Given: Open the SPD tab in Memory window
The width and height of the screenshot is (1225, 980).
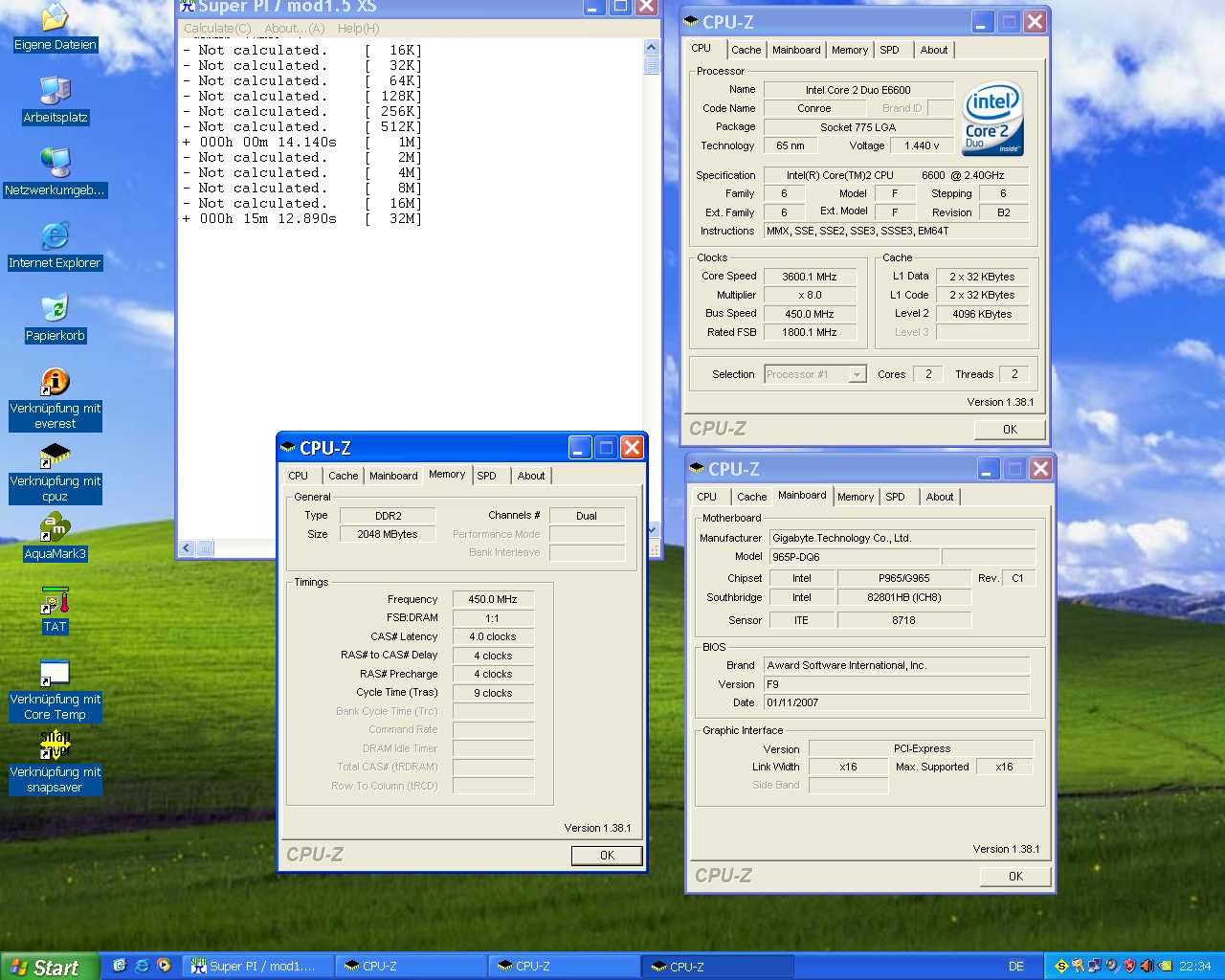Looking at the screenshot, I should point(486,476).
